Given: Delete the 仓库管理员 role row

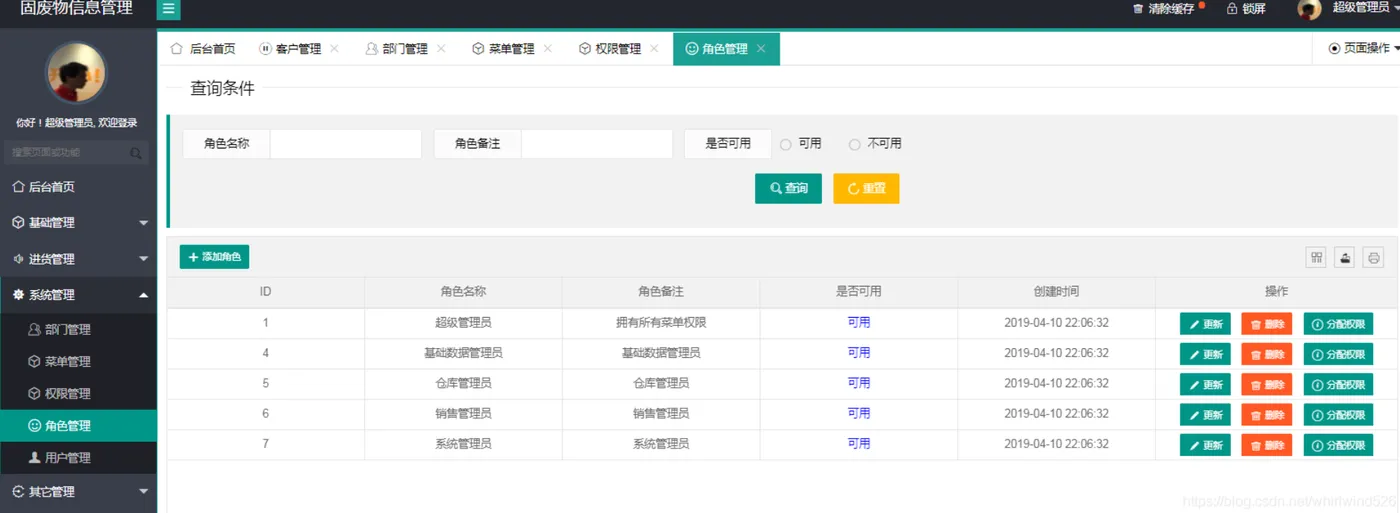Looking at the screenshot, I should (x=1267, y=385).
